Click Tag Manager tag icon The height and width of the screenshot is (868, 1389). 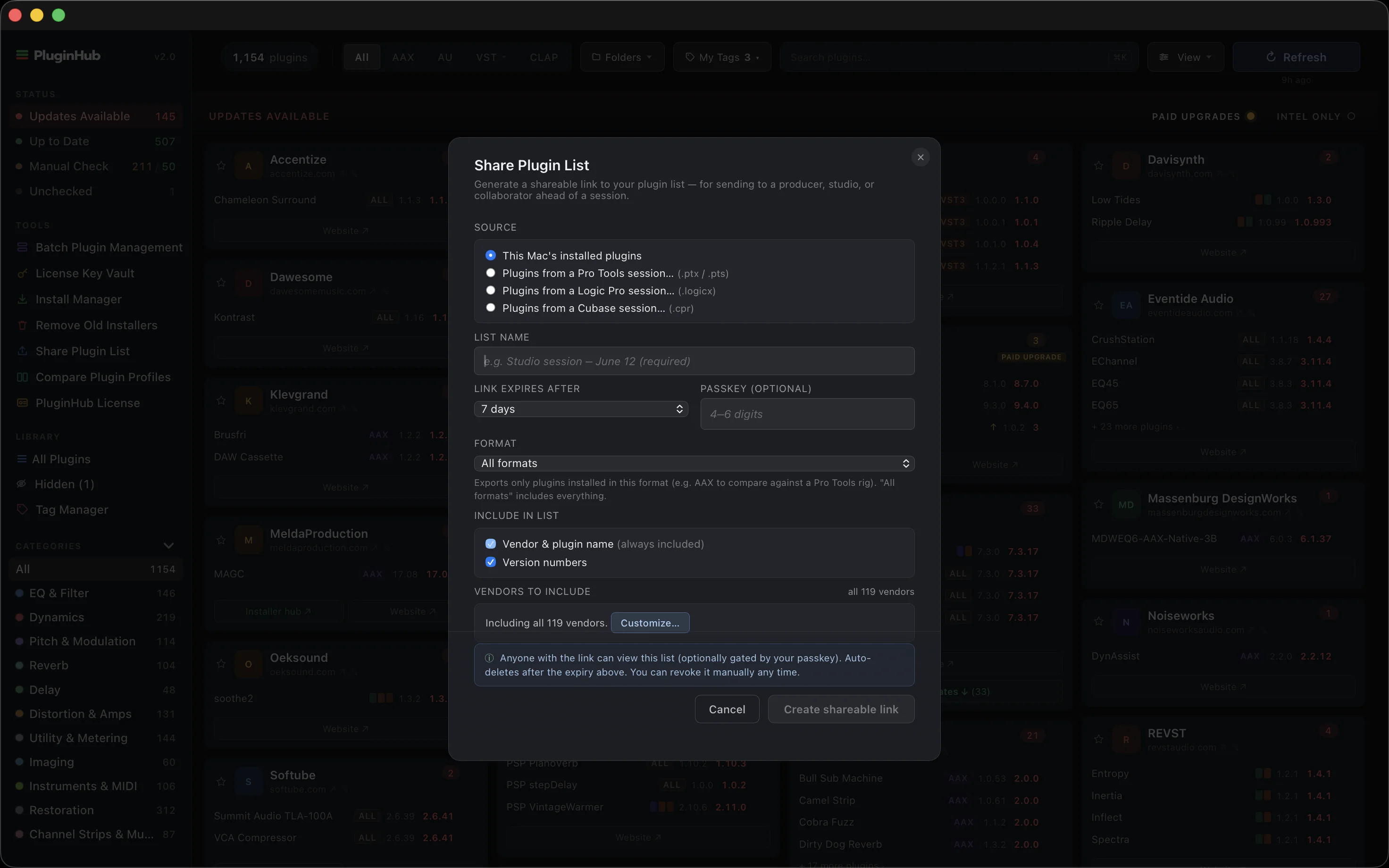[22, 509]
